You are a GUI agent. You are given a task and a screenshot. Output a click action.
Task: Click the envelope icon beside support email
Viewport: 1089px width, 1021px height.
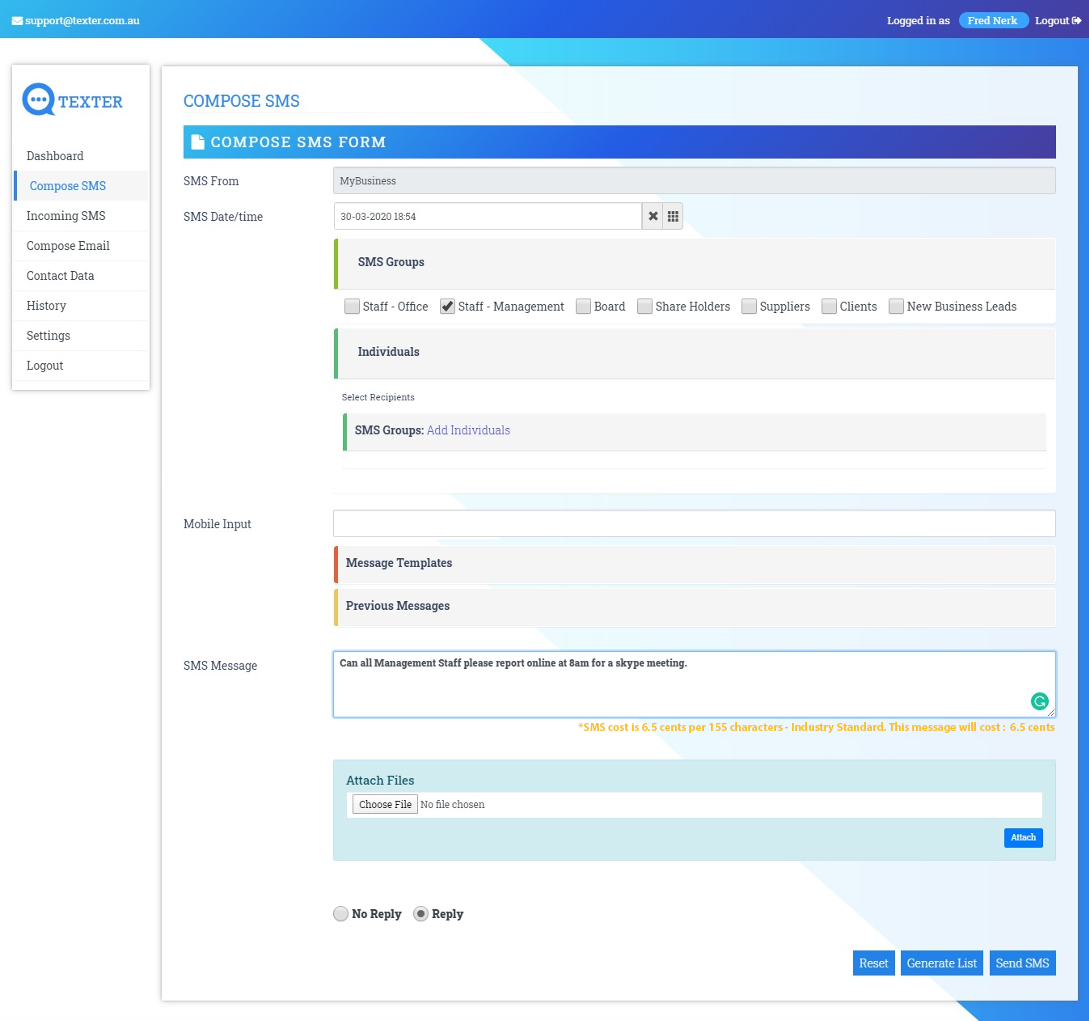coord(17,21)
